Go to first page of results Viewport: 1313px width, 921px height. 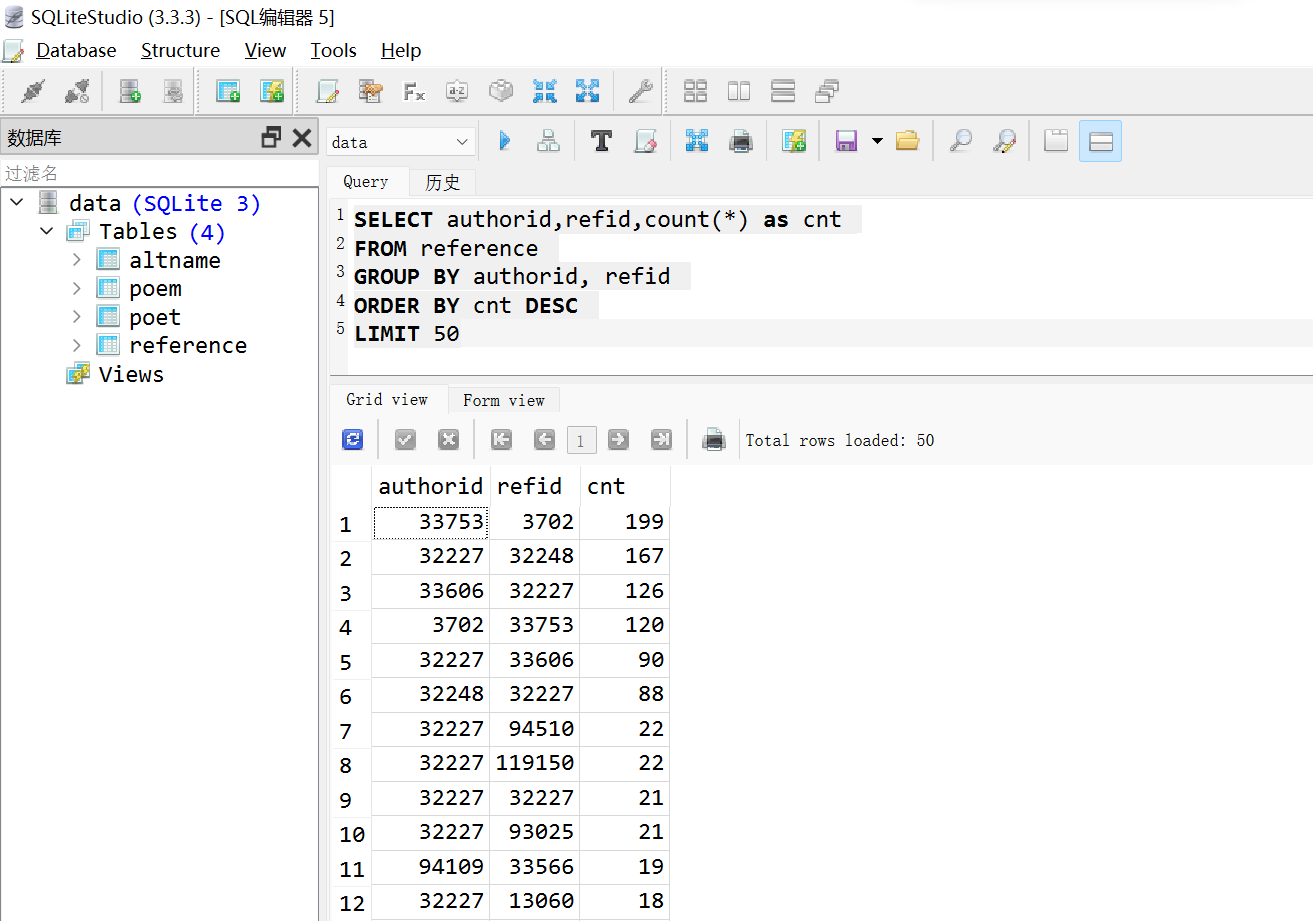click(x=501, y=439)
